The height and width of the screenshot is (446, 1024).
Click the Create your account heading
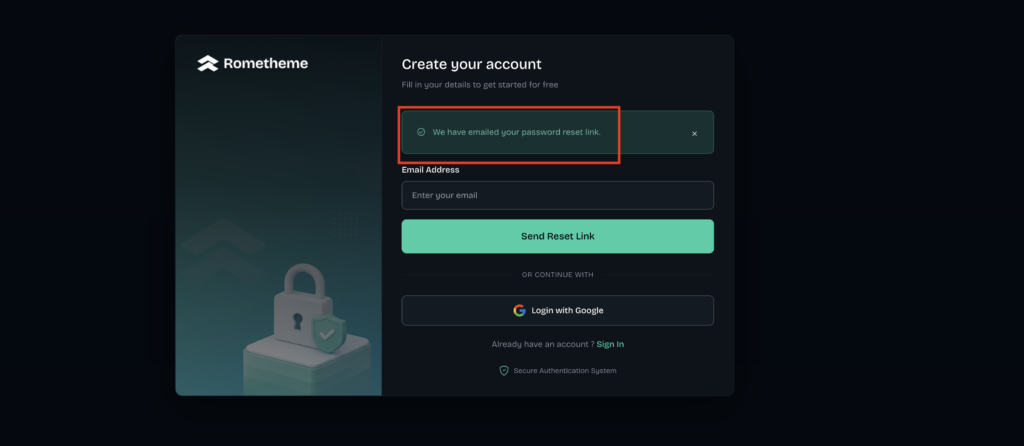coord(472,64)
